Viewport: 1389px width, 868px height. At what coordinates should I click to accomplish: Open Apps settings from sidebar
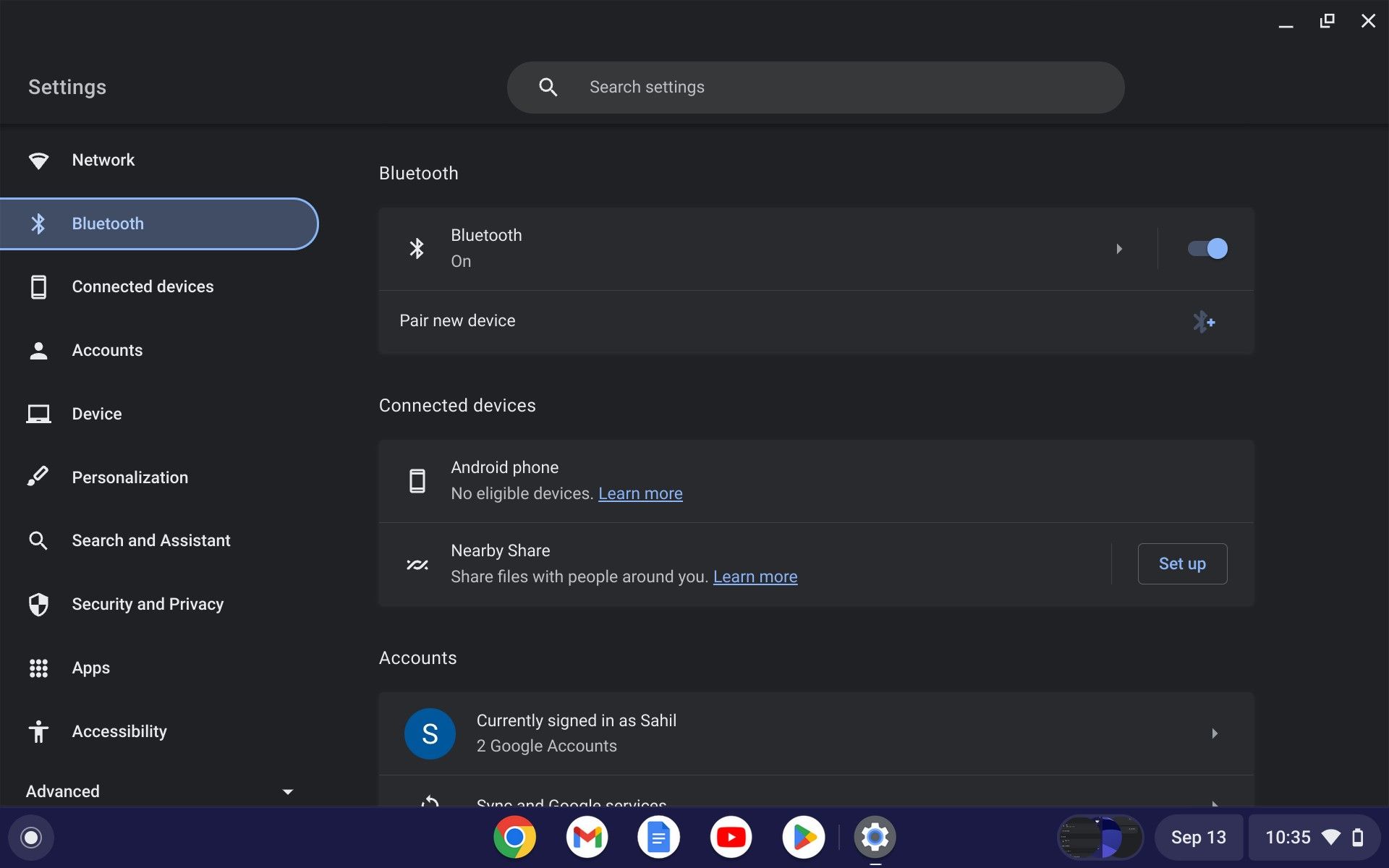point(90,667)
